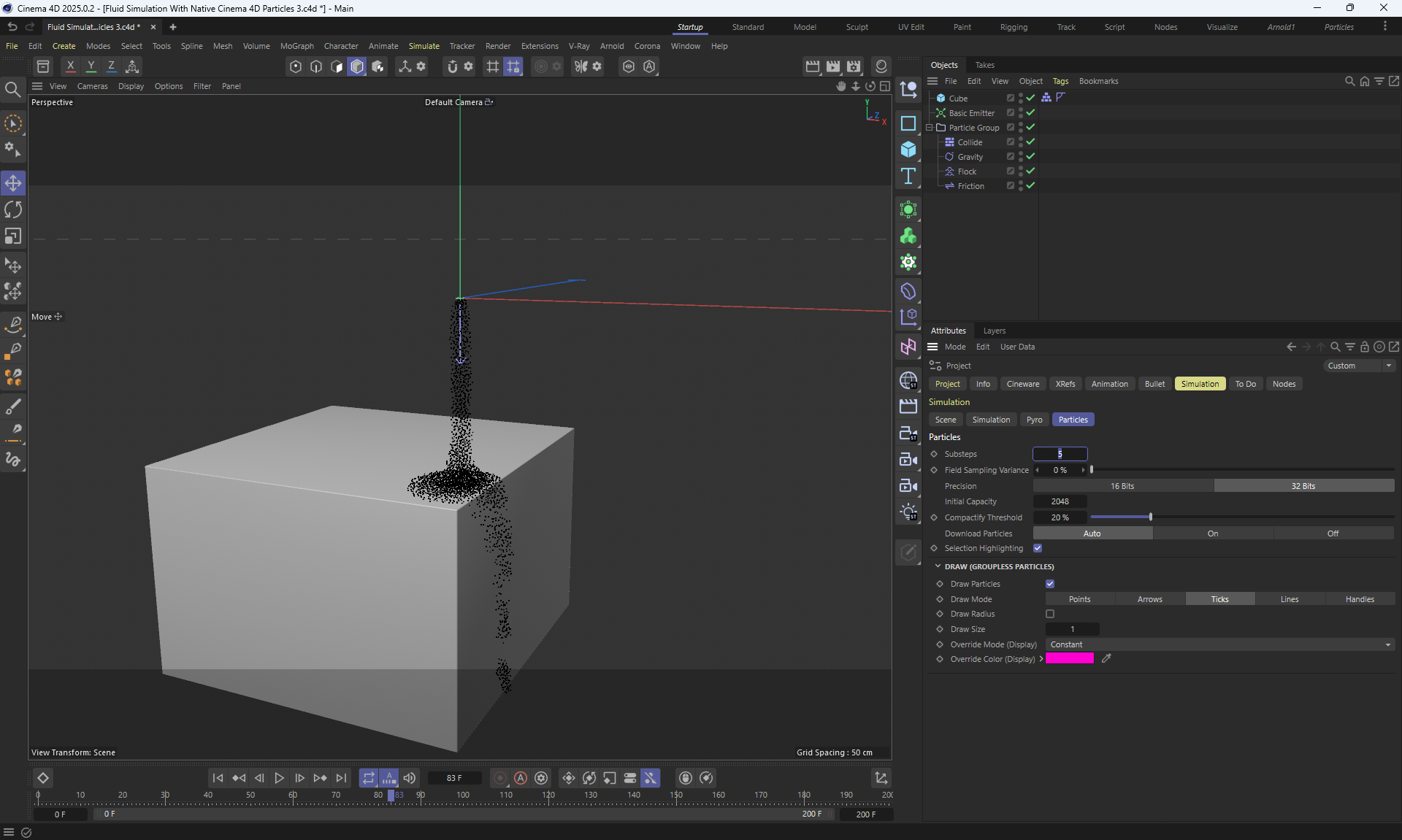Collapse the Draw (Groupless Particles) section

click(x=938, y=566)
